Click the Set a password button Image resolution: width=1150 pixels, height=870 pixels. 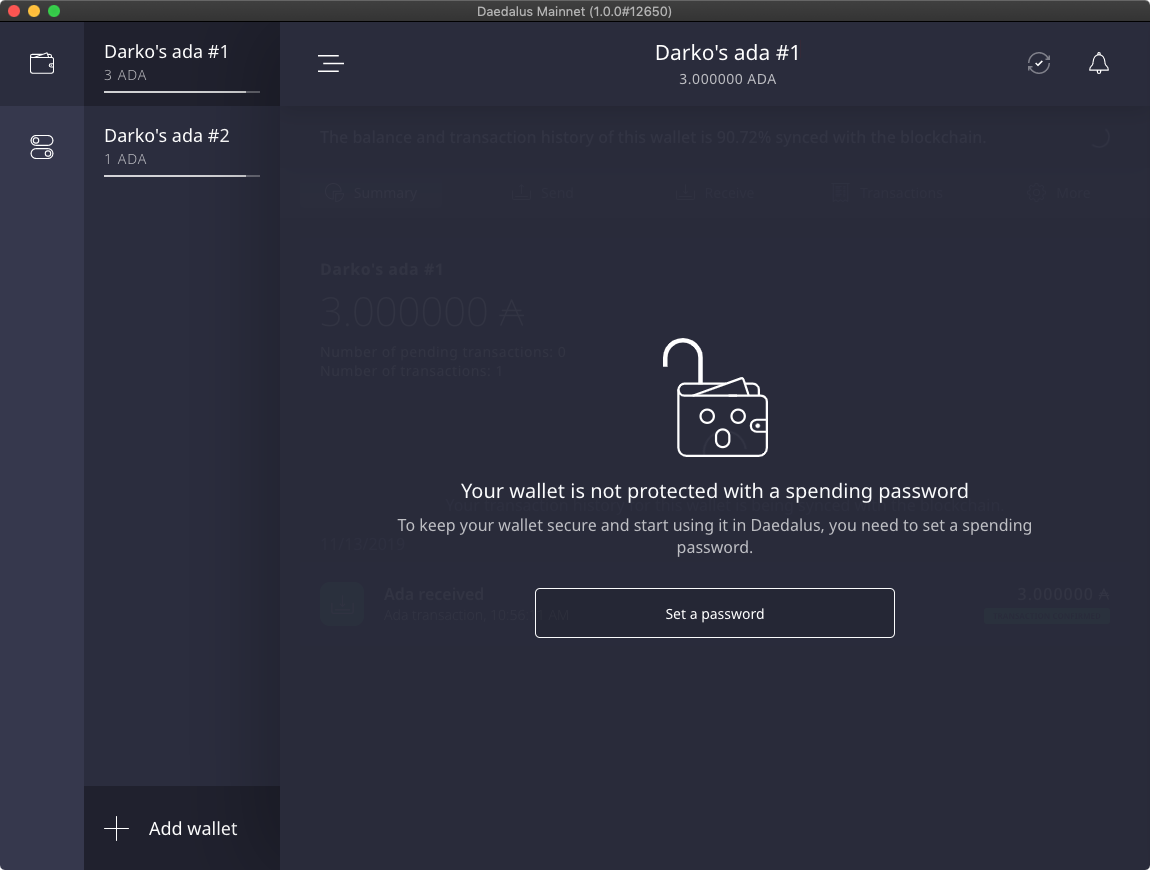714,613
